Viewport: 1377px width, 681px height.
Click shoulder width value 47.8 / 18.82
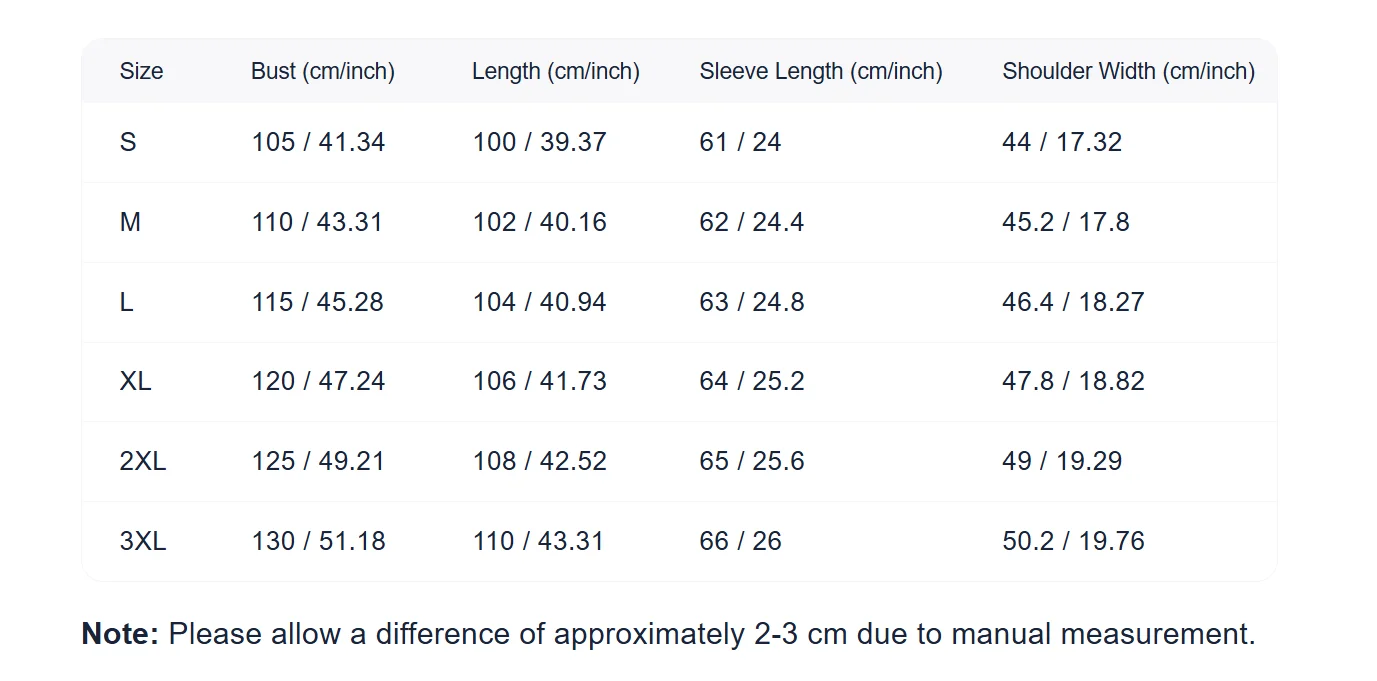click(1073, 381)
